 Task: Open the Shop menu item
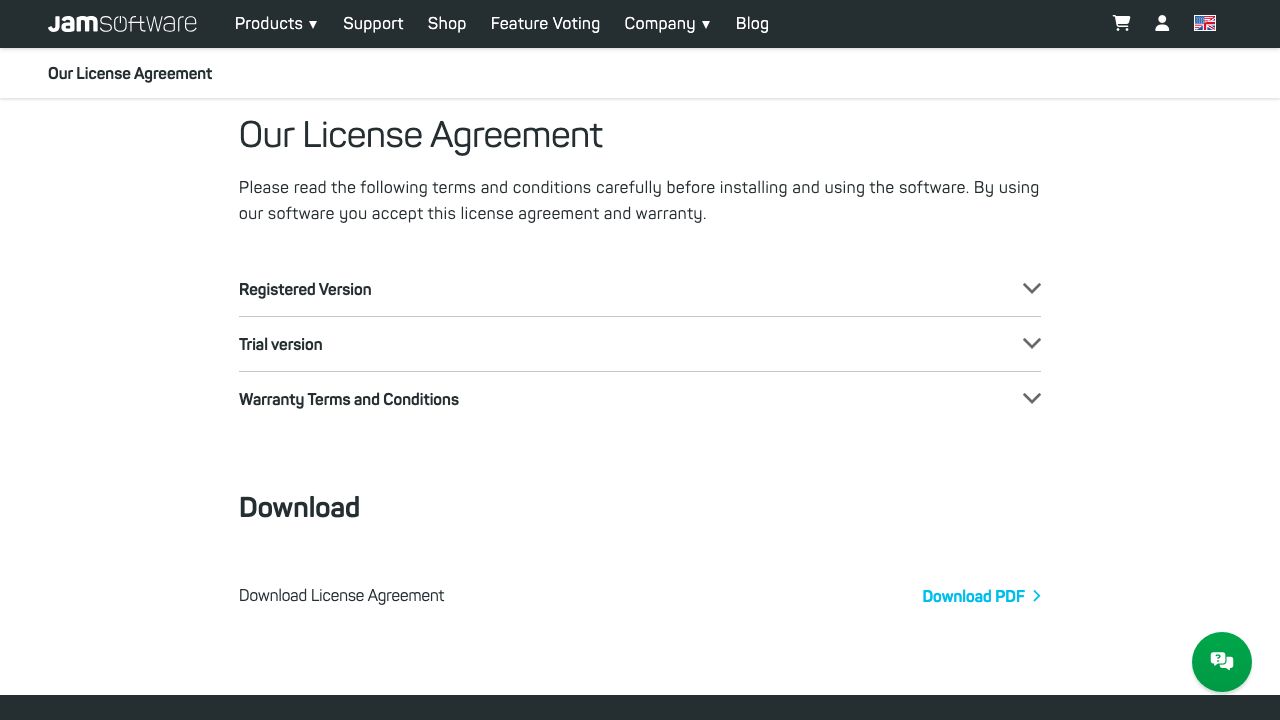447,23
